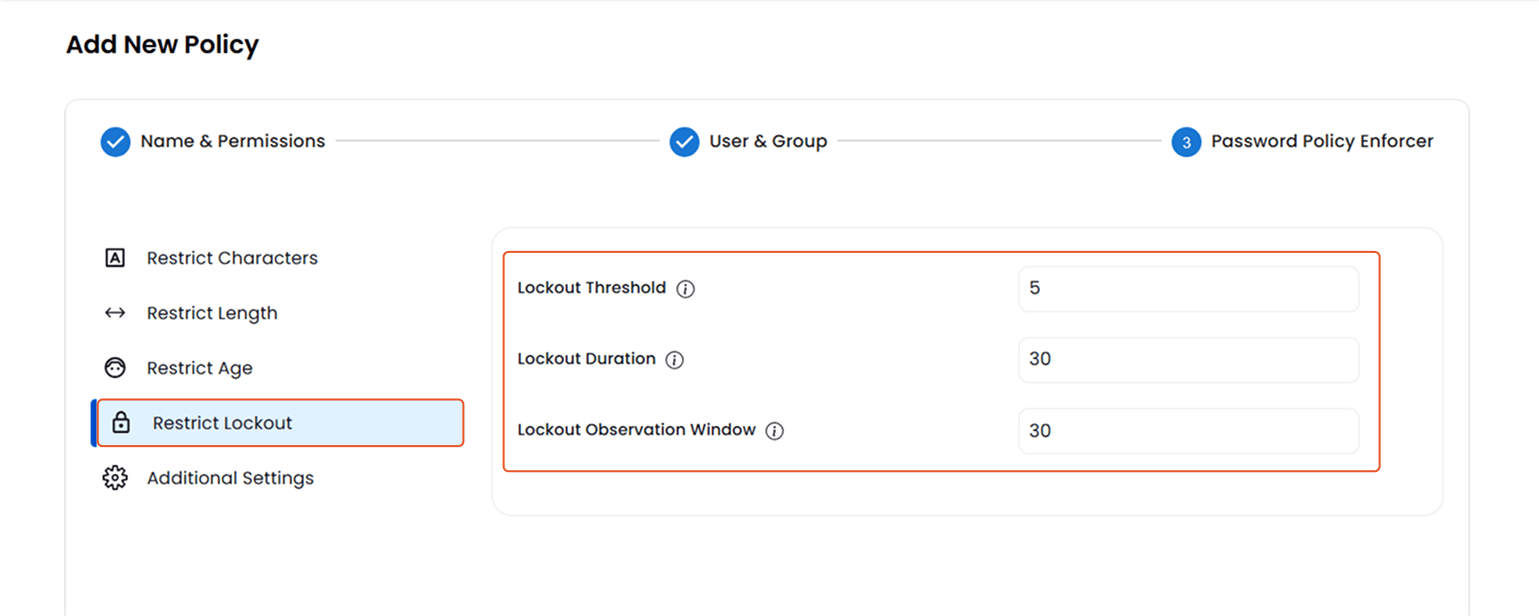Screen dimensions: 1539x616
Task: Click the padlock icon beside Restrict Lockout
Action: click(120, 423)
